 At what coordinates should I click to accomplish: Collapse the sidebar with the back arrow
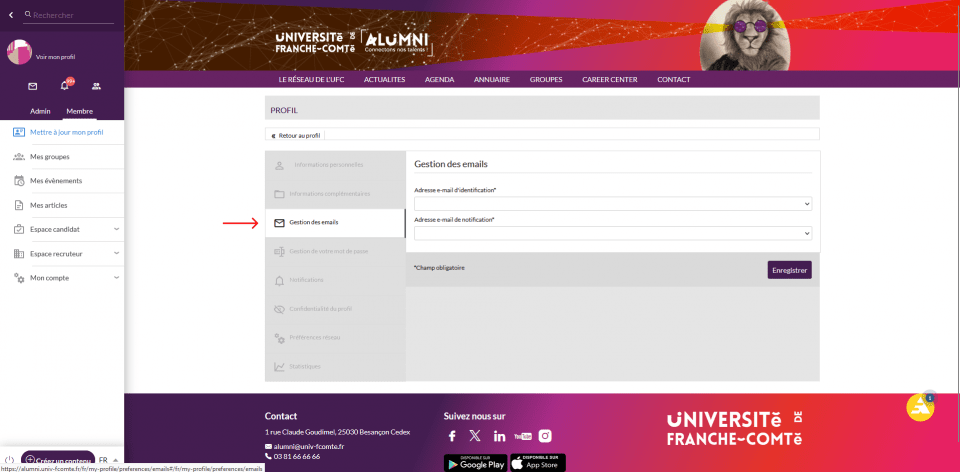[x=10, y=15]
